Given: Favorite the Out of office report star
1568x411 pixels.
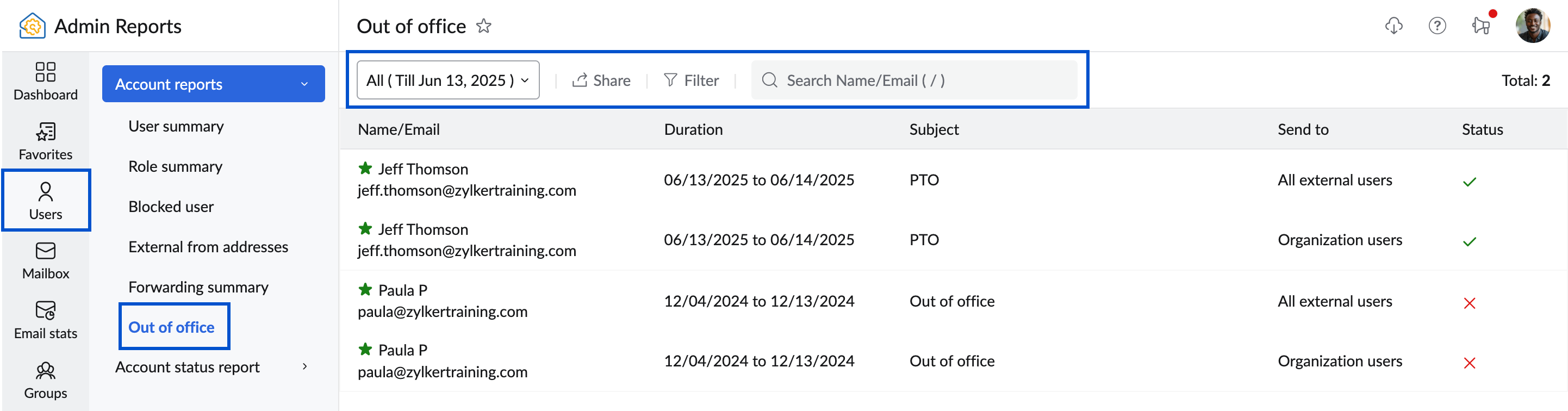Looking at the screenshot, I should [x=484, y=26].
